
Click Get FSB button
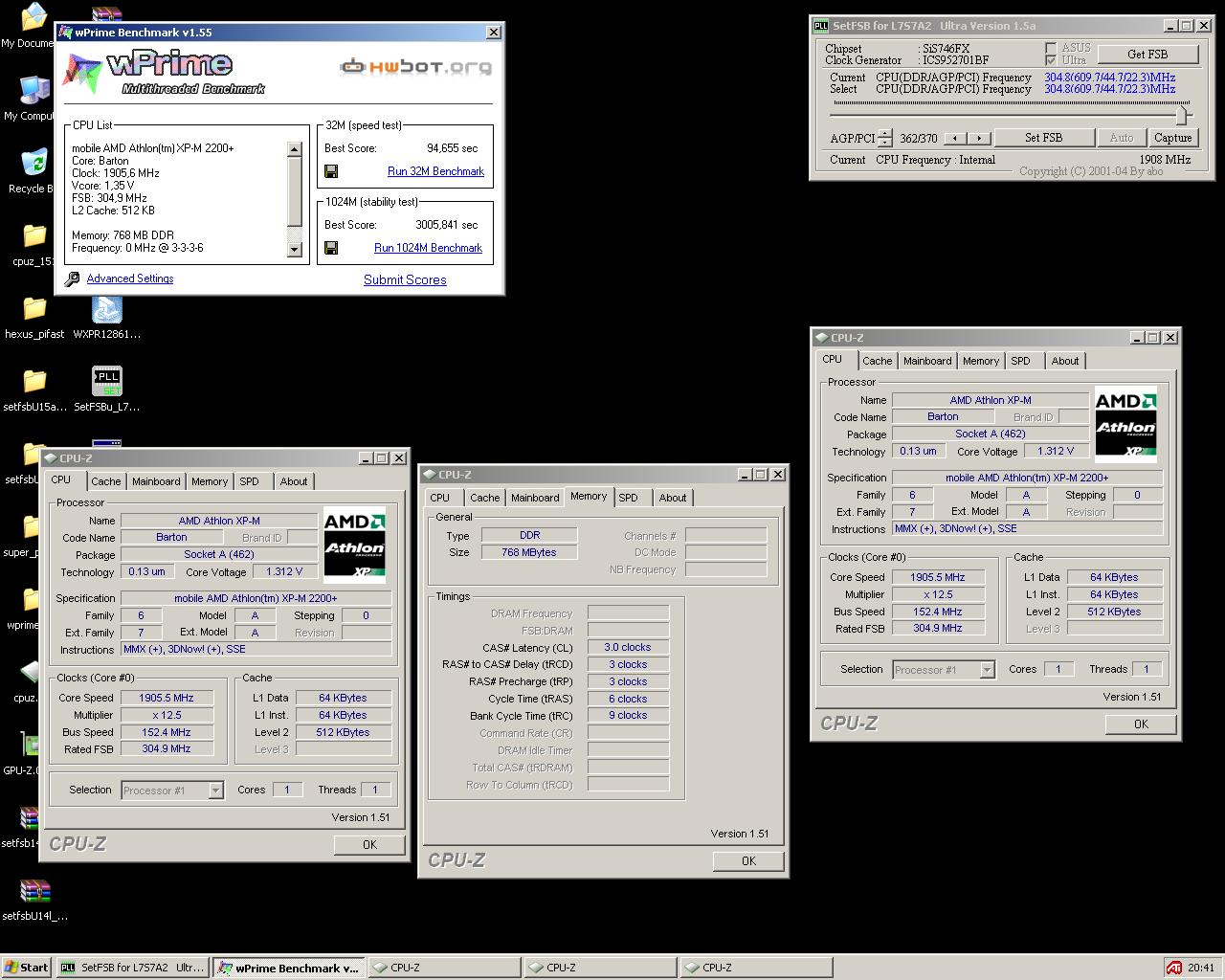pos(1147,55)
